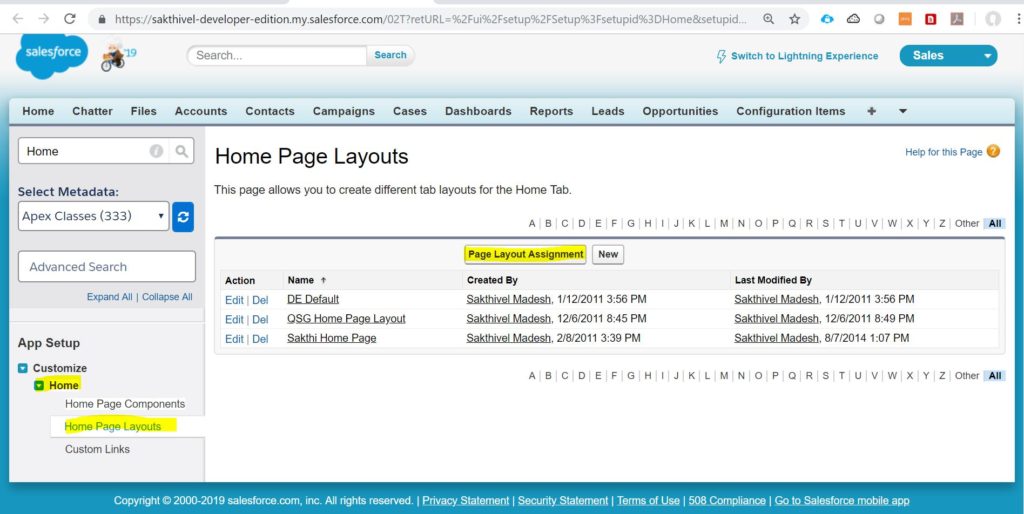Screen dimensions: 1024x514
Task: Click into the global Search field
Action: (x=277, y=56)
